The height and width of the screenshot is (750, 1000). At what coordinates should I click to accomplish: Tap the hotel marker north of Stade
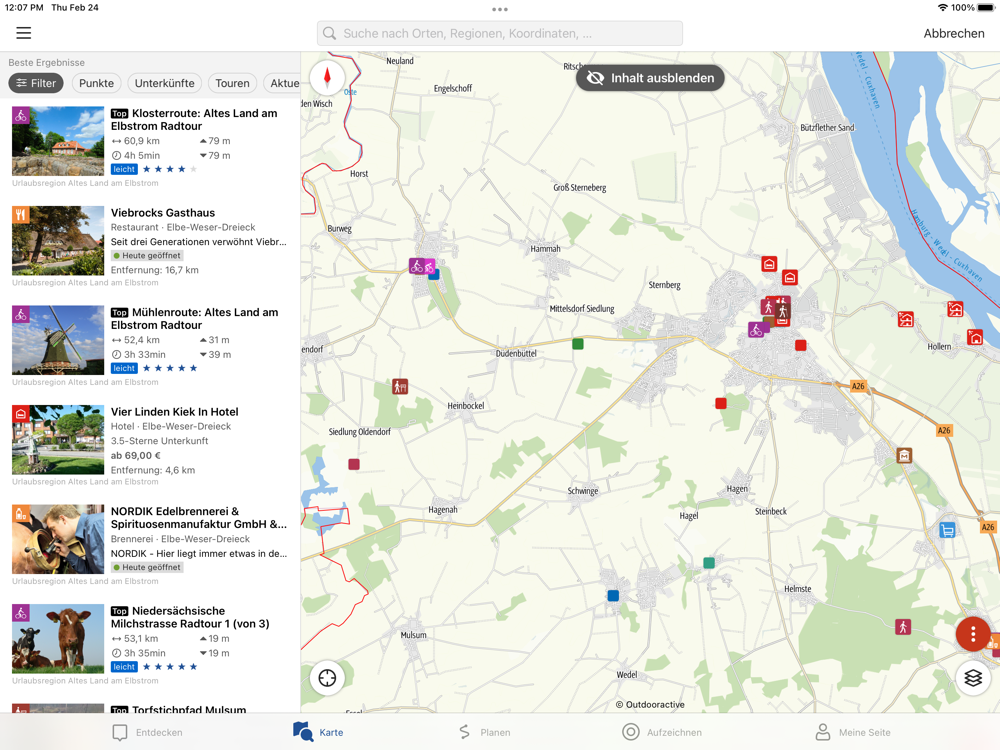[769, 263]
